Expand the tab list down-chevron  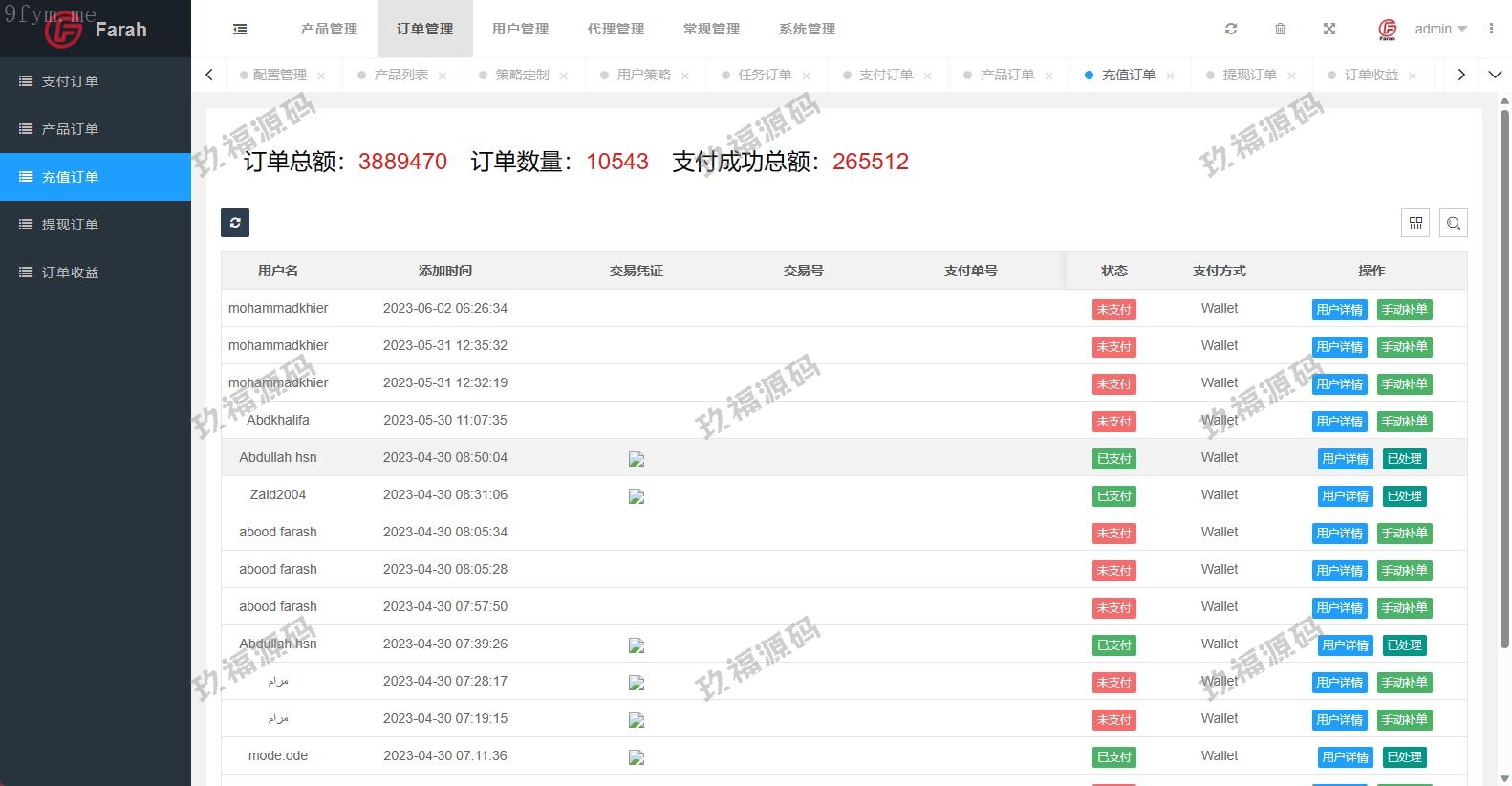pos(1495,75)
